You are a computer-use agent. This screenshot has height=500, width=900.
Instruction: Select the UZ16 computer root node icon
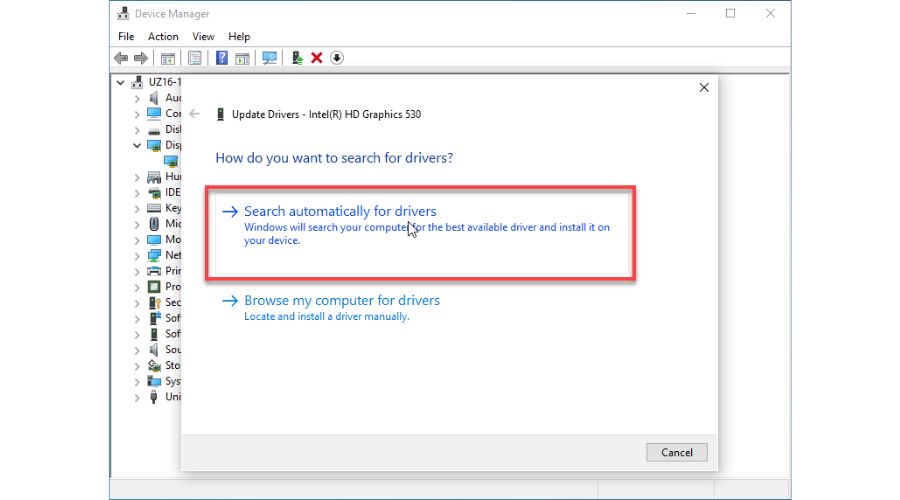(137, 82)
